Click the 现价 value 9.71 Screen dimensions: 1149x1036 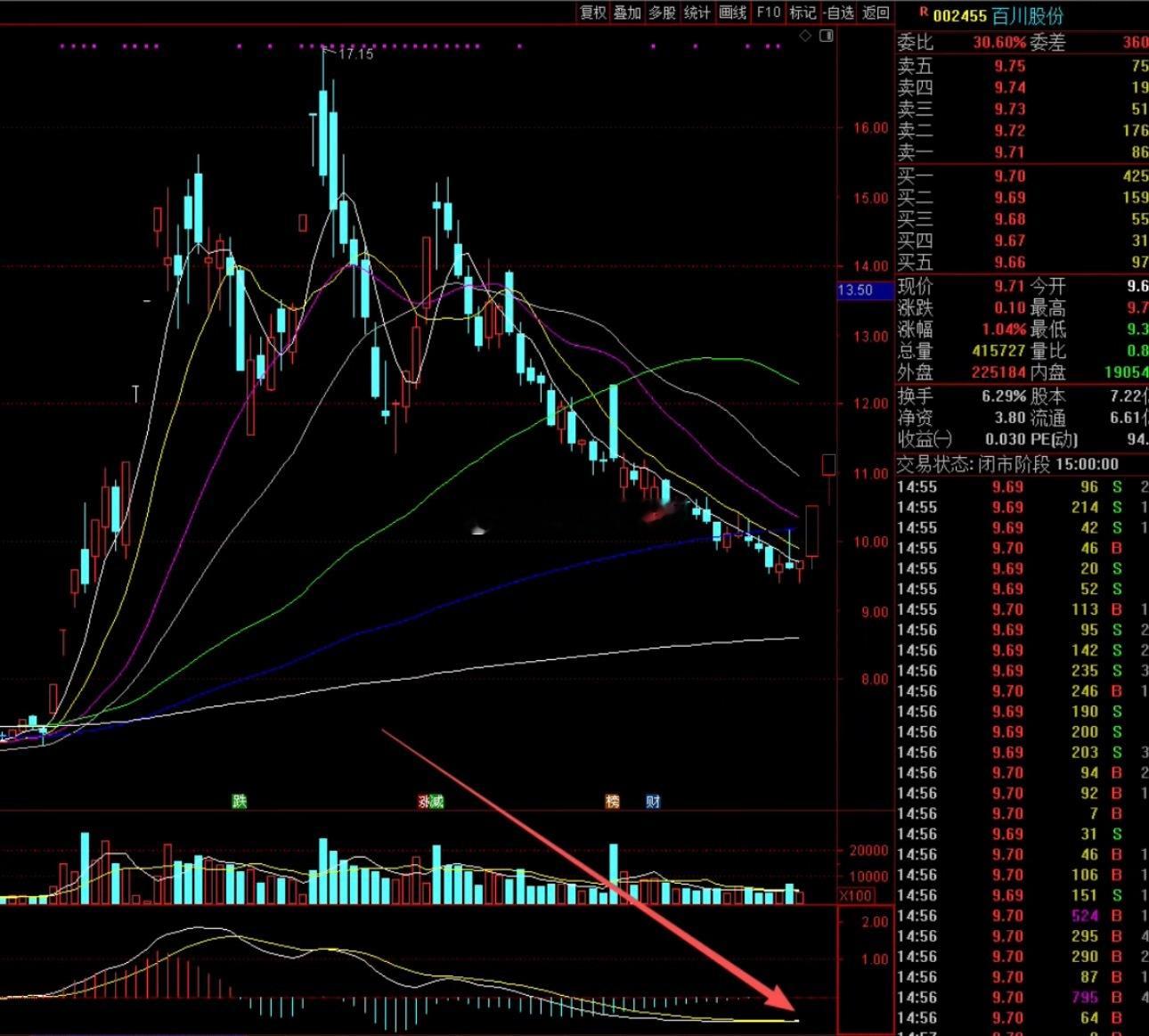1010,286
